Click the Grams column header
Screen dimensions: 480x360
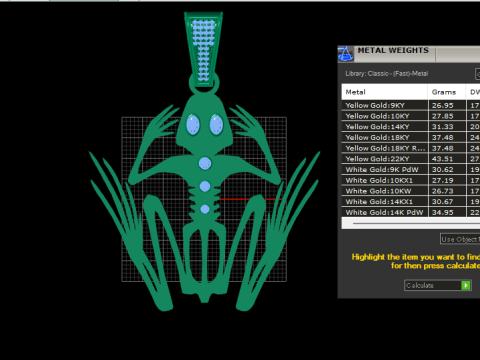tap(447, 92)
